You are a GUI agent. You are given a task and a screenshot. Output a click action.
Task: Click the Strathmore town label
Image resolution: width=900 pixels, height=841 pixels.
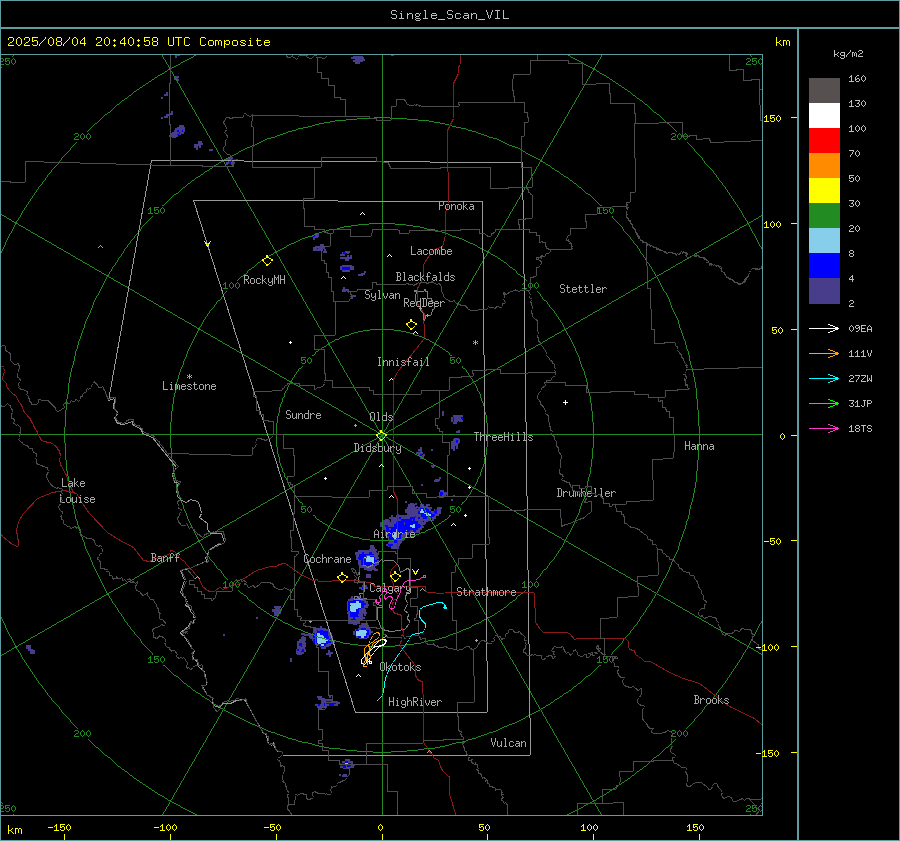[486, 592]
